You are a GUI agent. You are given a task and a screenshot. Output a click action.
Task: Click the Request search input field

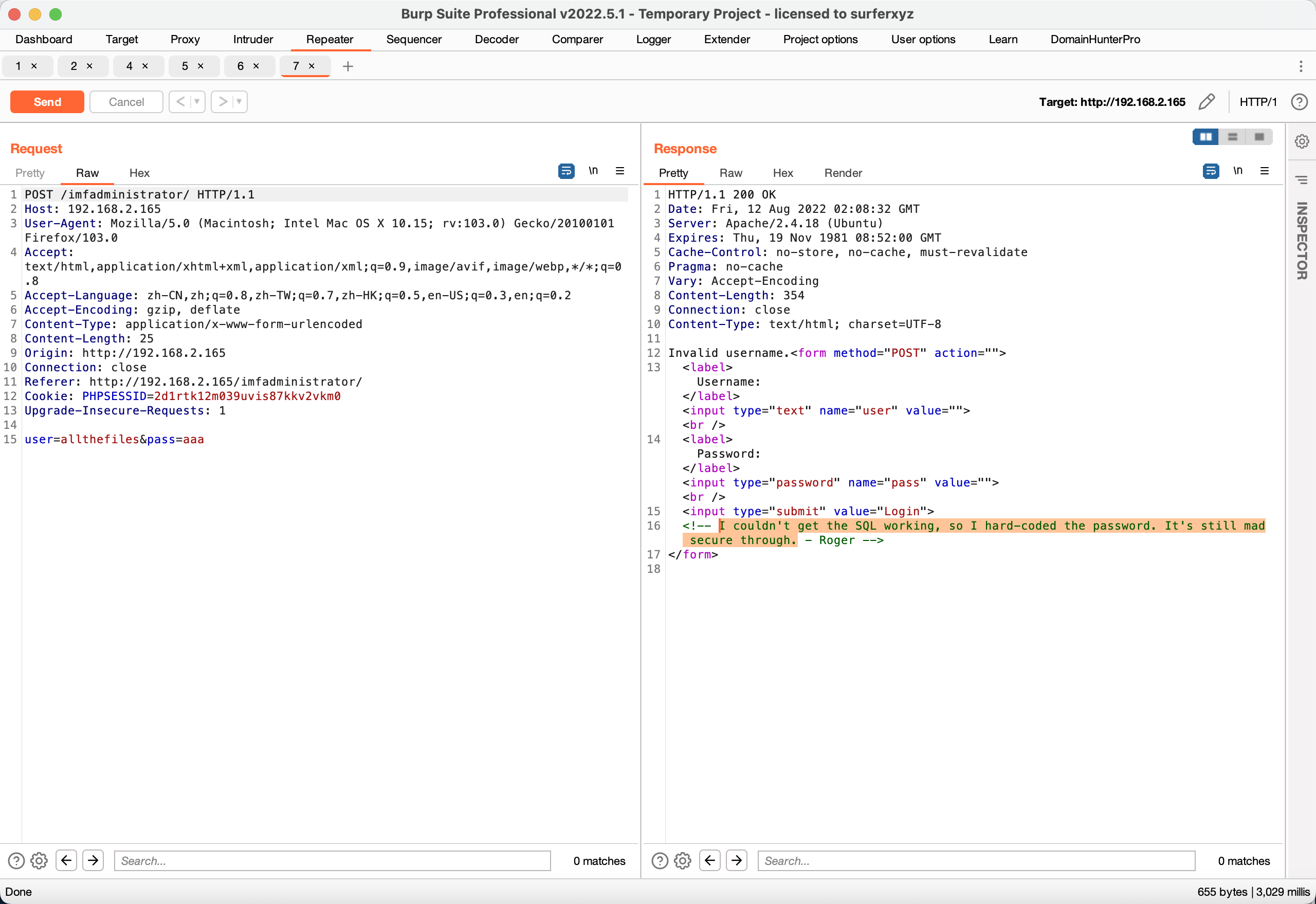[x=333, y=861]
